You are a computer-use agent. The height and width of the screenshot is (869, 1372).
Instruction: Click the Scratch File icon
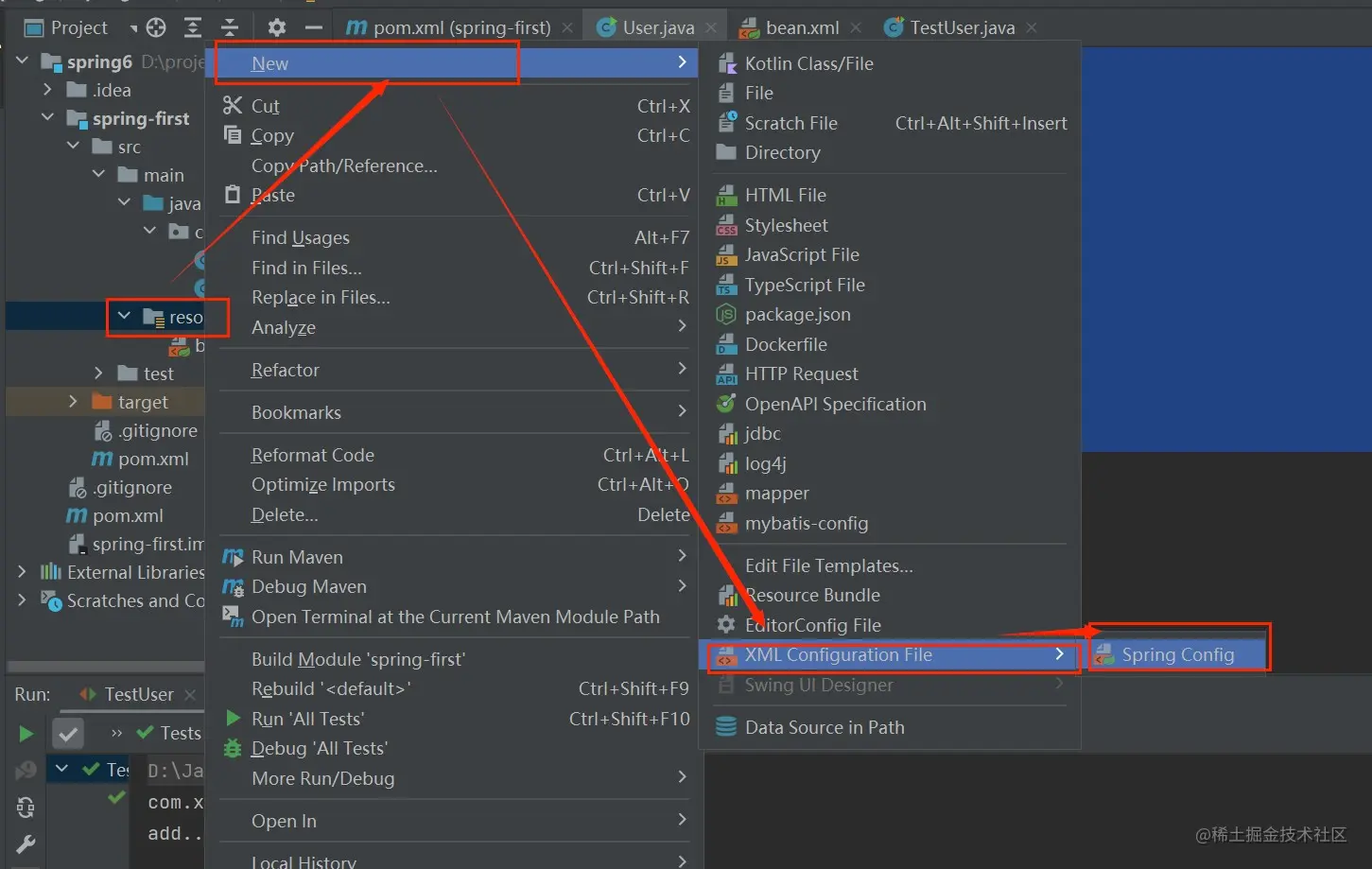tap(726, 122)
